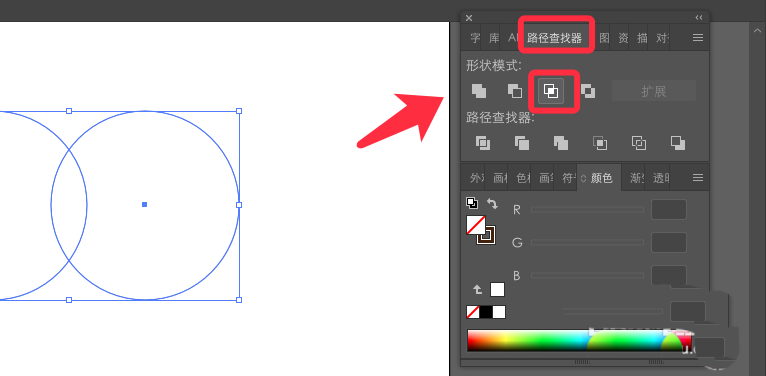Apply the Outline pathfinder
Image resolution: width=766 pixels, height=376 pixels.
click(638, 143)
